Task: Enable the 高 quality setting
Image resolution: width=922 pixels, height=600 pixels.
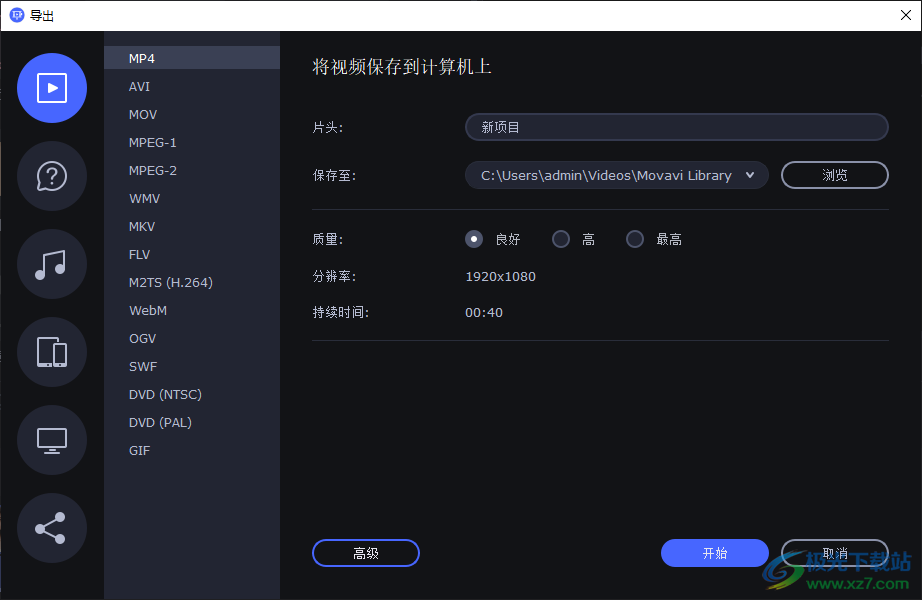Action: 561,238
